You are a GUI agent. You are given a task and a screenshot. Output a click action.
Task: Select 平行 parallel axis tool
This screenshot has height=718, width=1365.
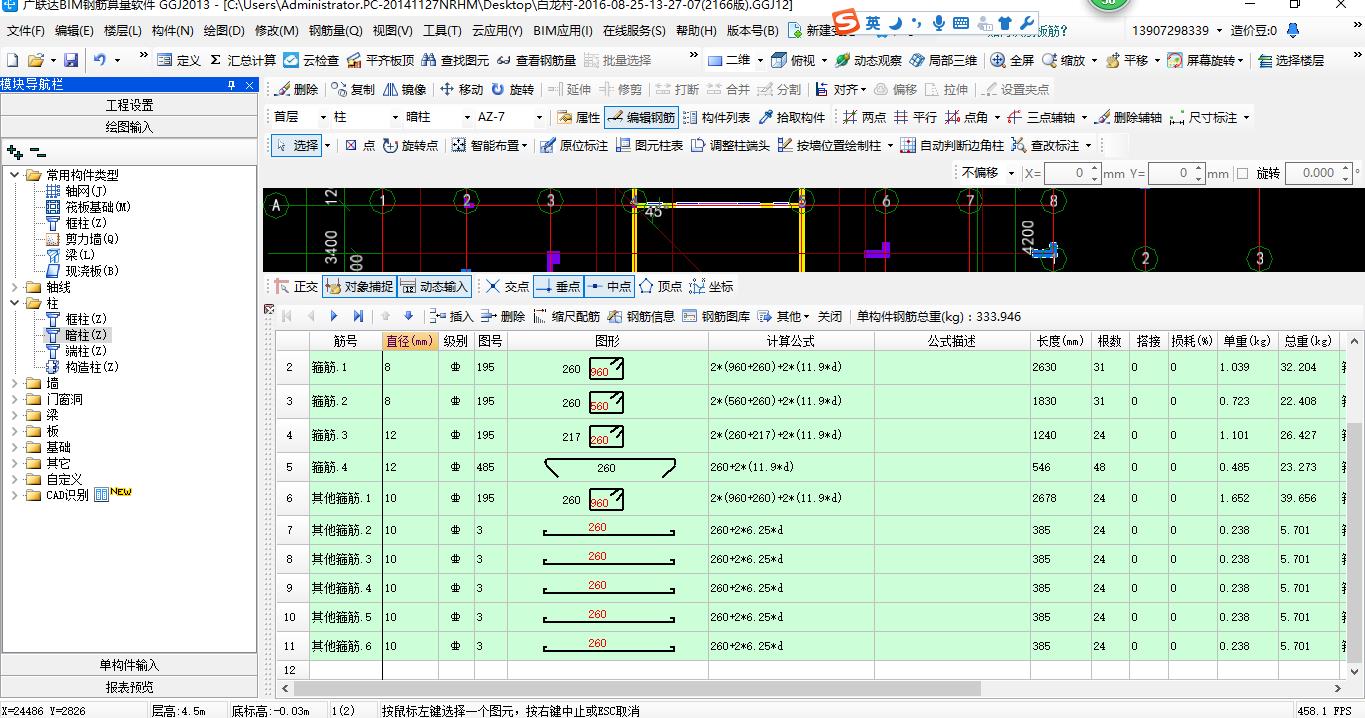click(x=916, y=117)
